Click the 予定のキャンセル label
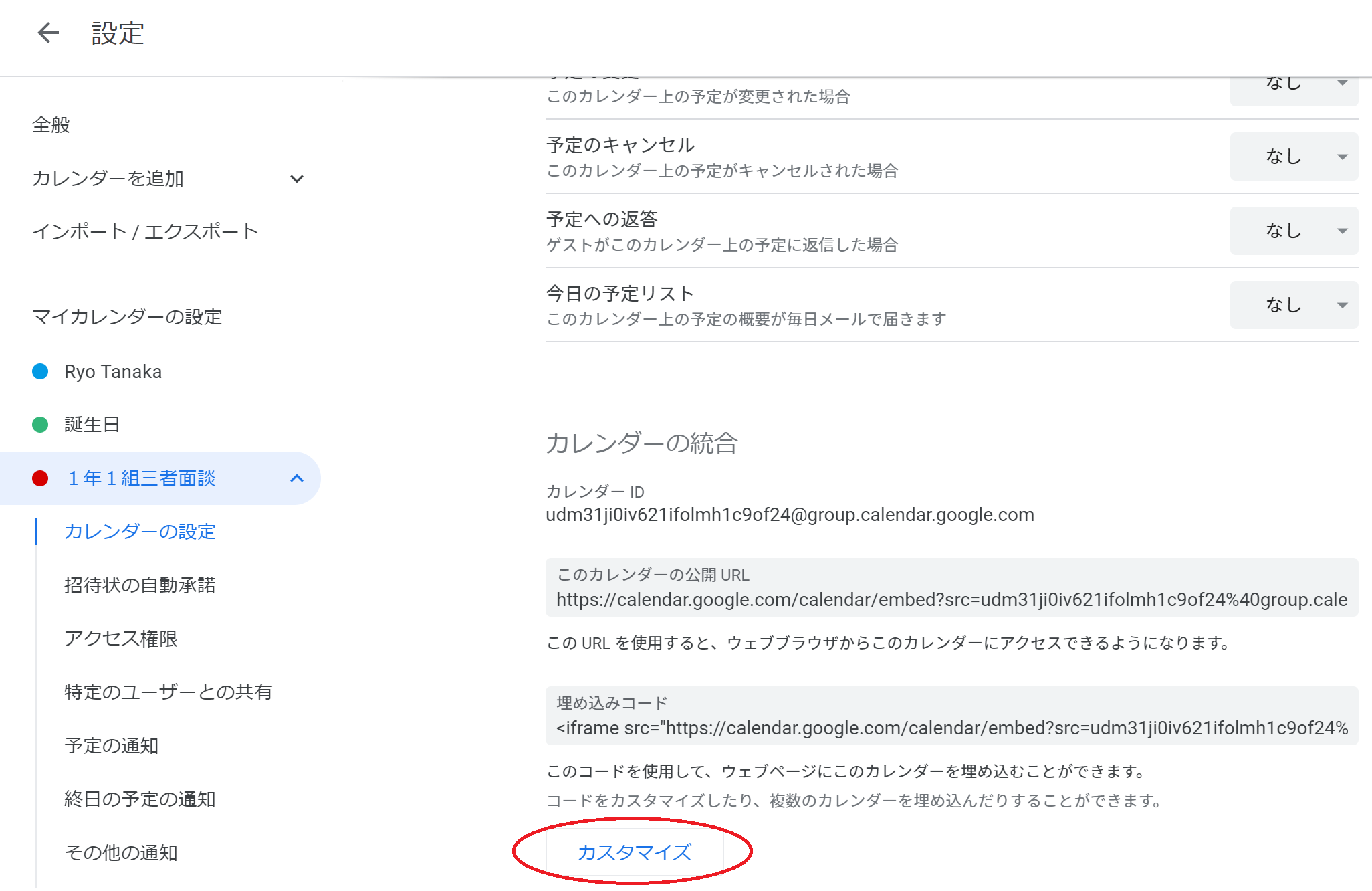 pos(620,145)
